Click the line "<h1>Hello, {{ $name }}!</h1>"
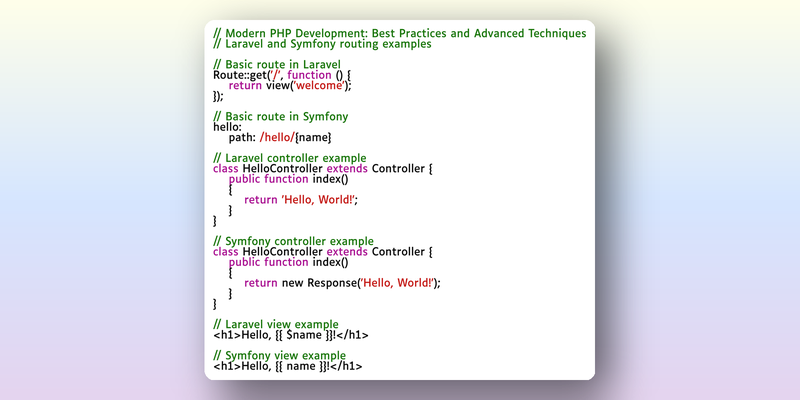Viewport: 800px width, 400px height. tap(291, 335)
